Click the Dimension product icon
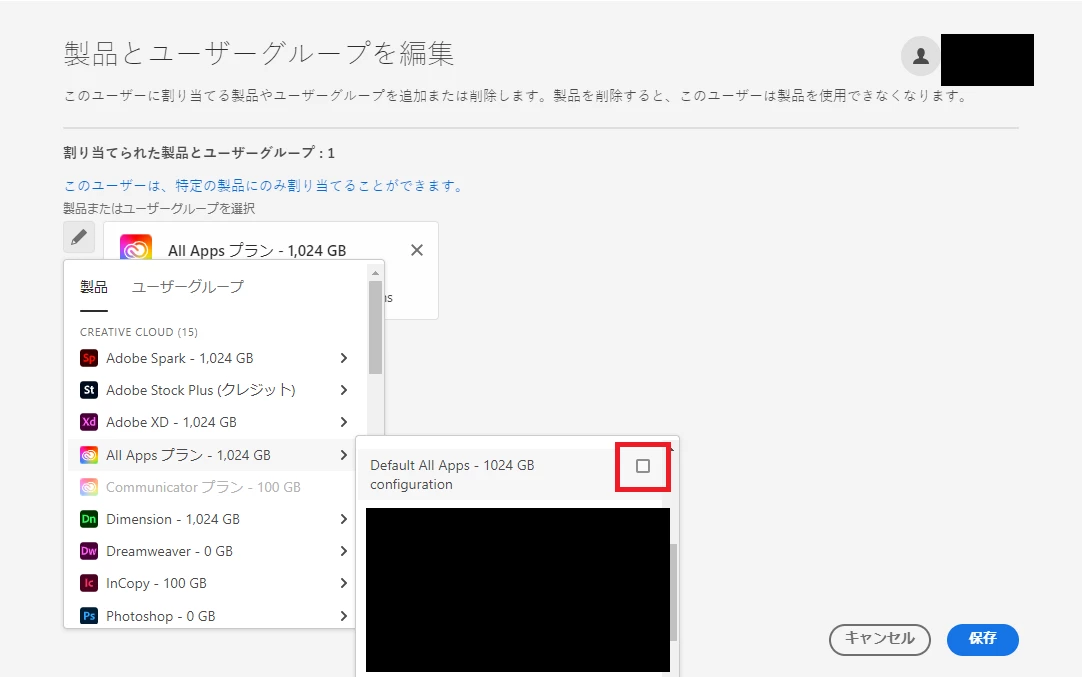This screenshot has height=677, width=1082. [x=89, y=519]
